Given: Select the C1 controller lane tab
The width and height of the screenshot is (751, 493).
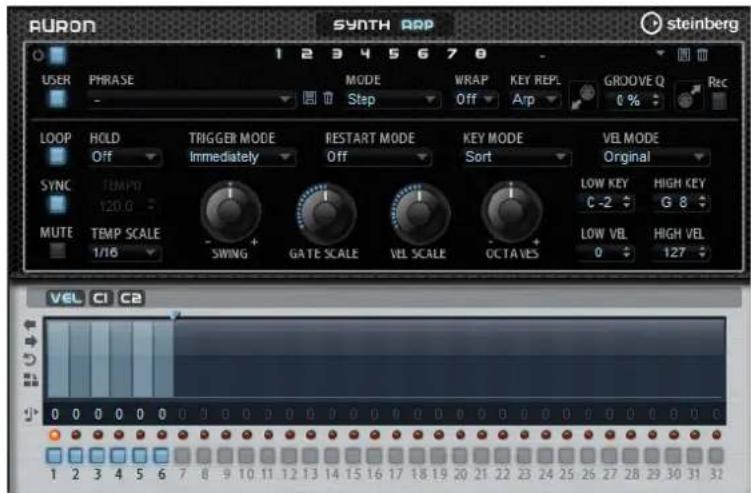Looking at the screenshot, I should (101, 298).
